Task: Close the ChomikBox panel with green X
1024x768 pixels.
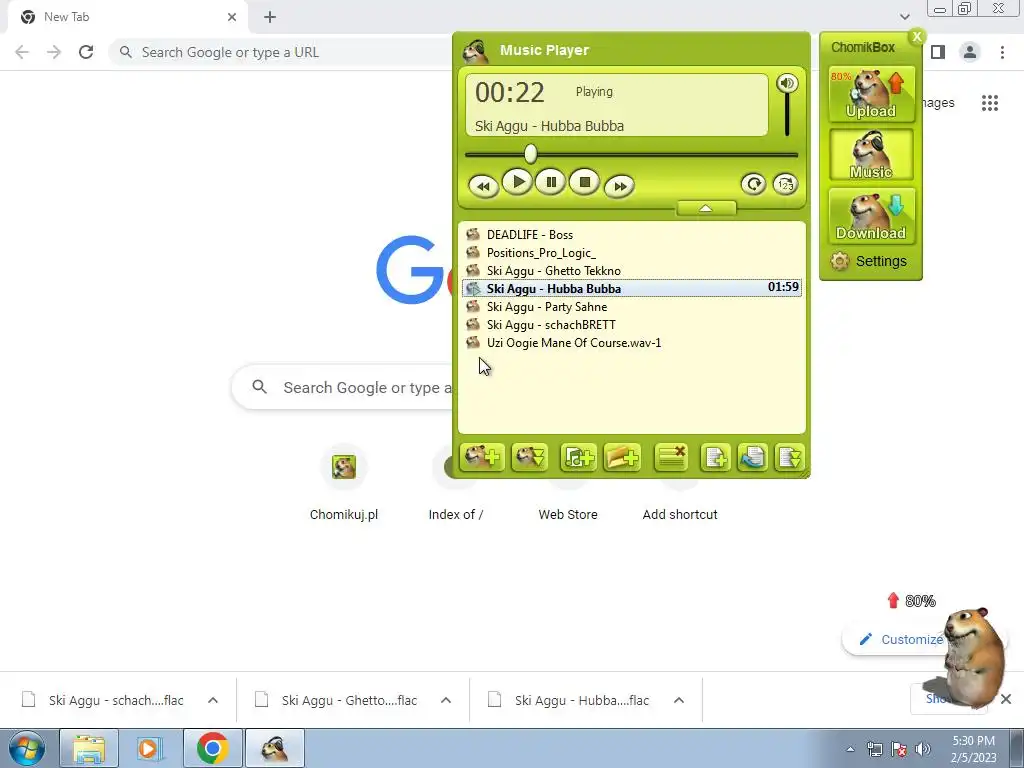Action: coord(917,37)
